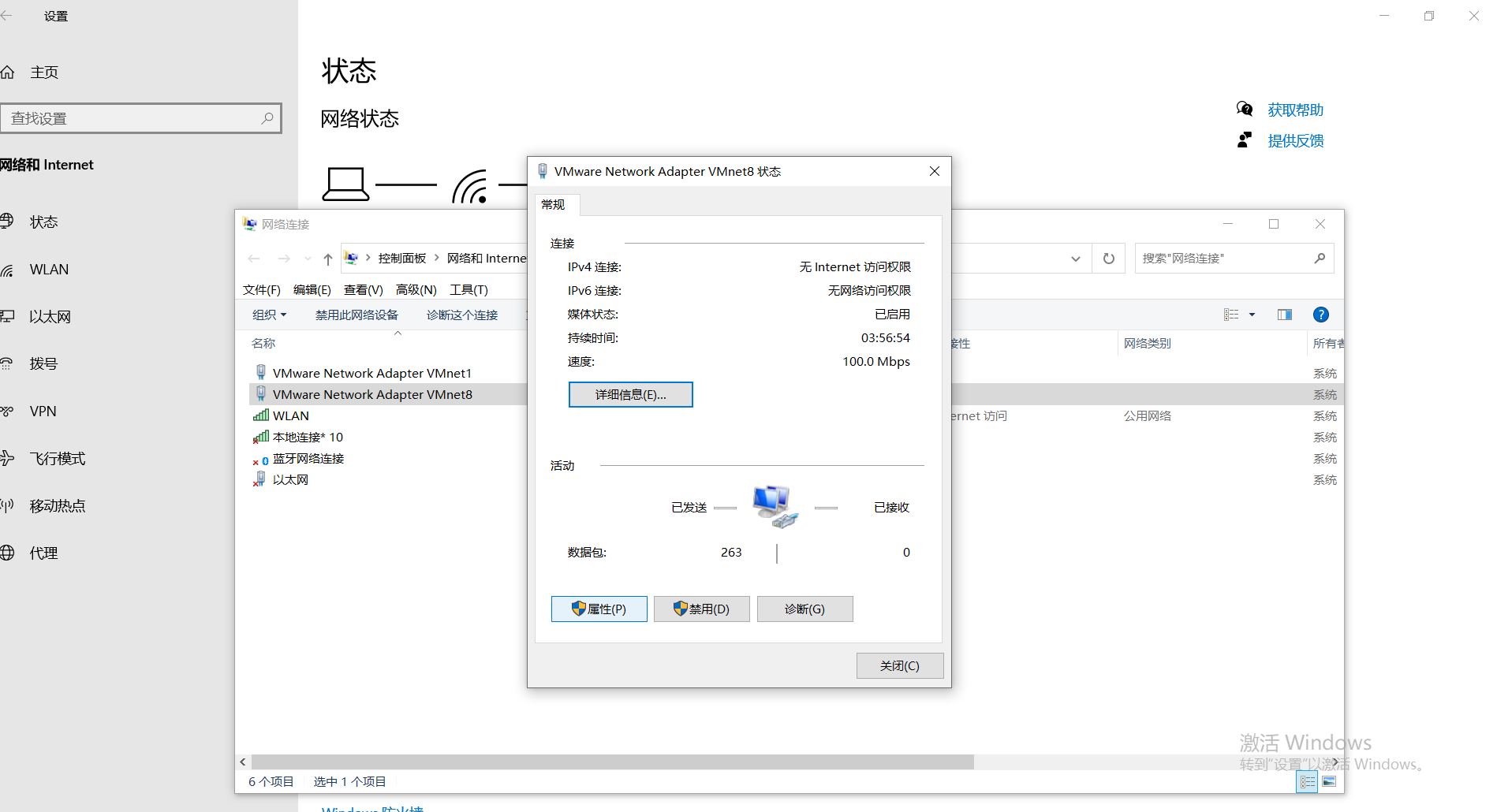Click the 禁用(D) button

point(702,609)
